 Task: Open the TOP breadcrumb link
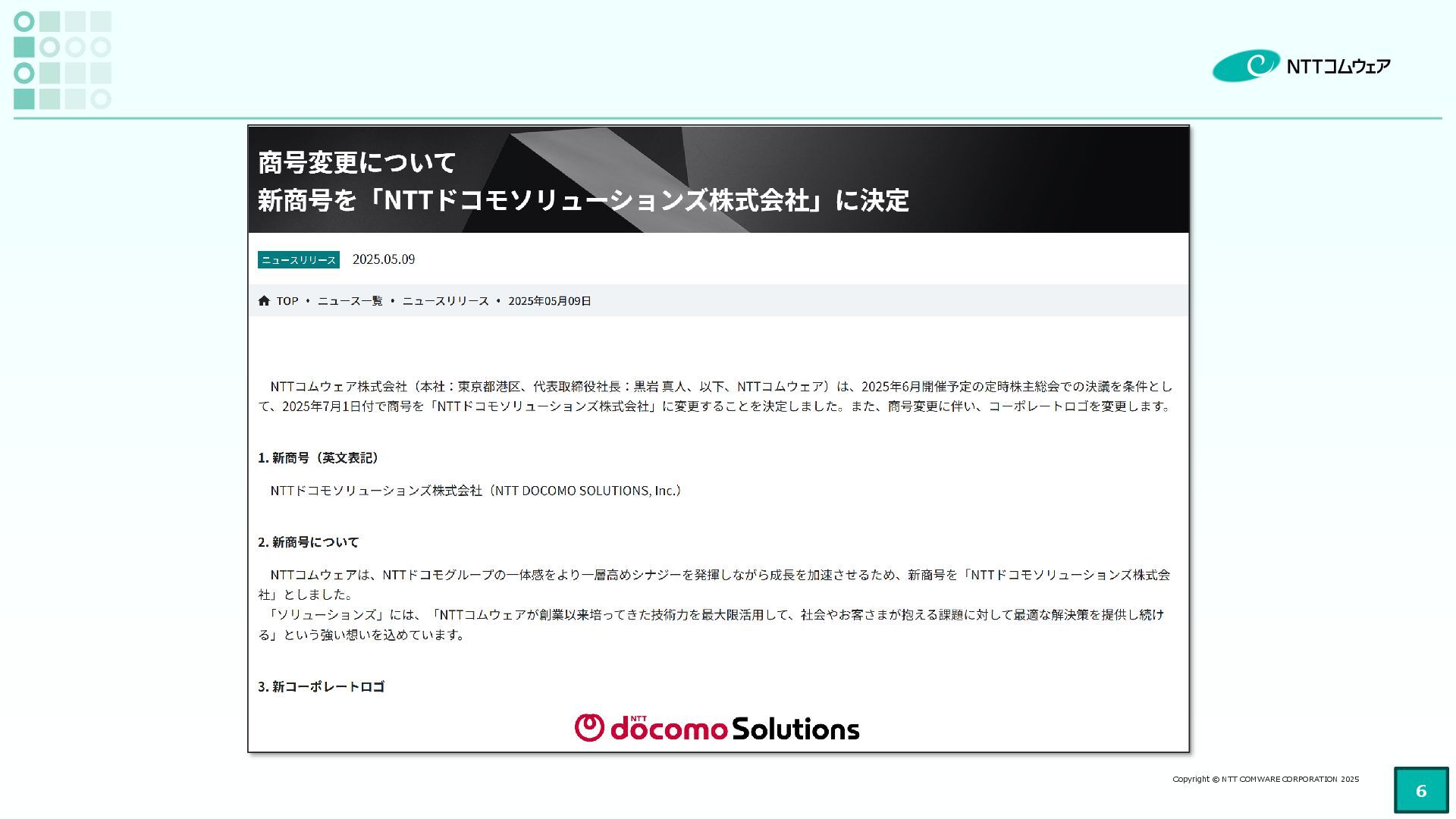pos(287,301)
